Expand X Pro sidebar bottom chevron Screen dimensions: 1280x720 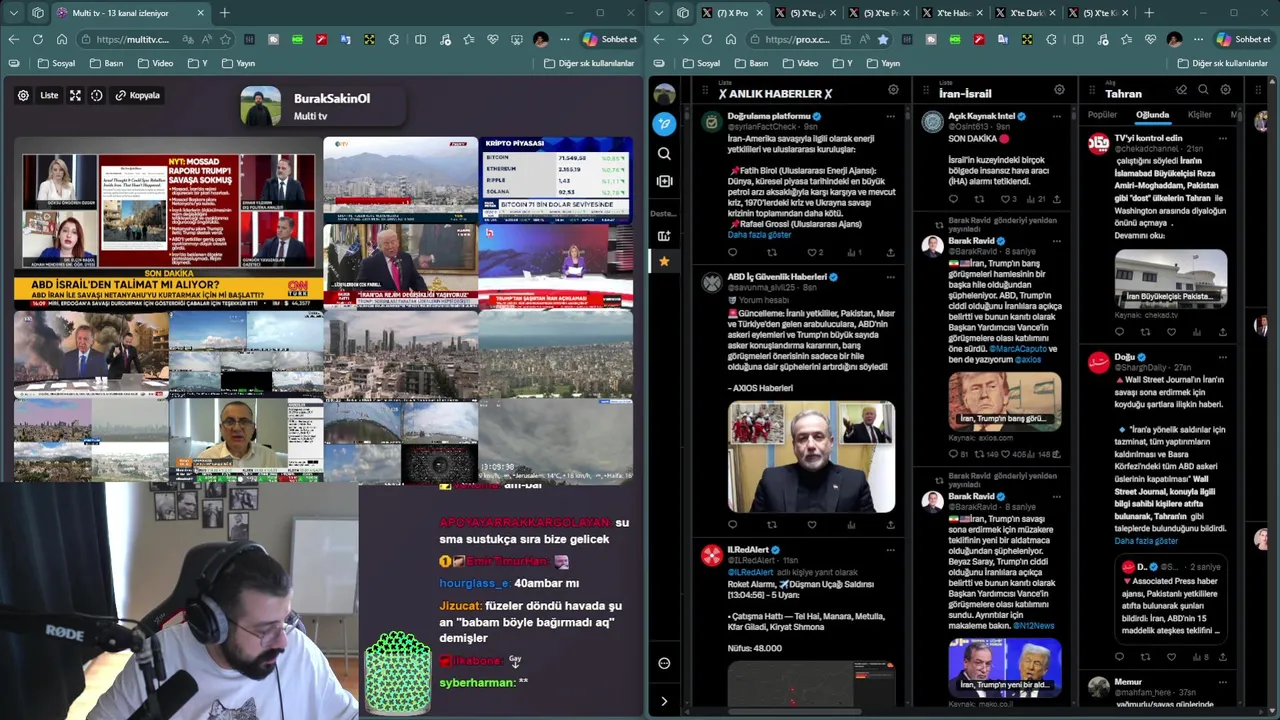pyautogui.click(x=664, y=701)
